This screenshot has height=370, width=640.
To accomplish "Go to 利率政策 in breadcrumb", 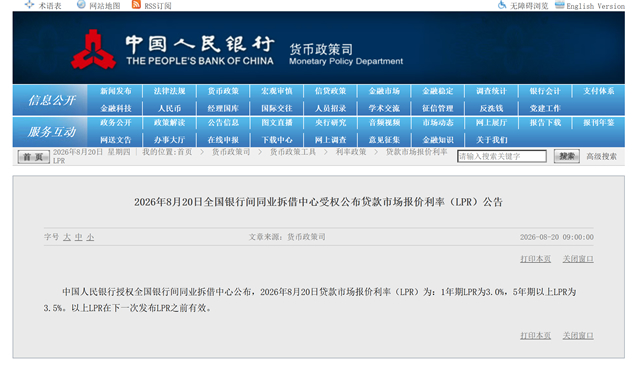I will (351, 152).
